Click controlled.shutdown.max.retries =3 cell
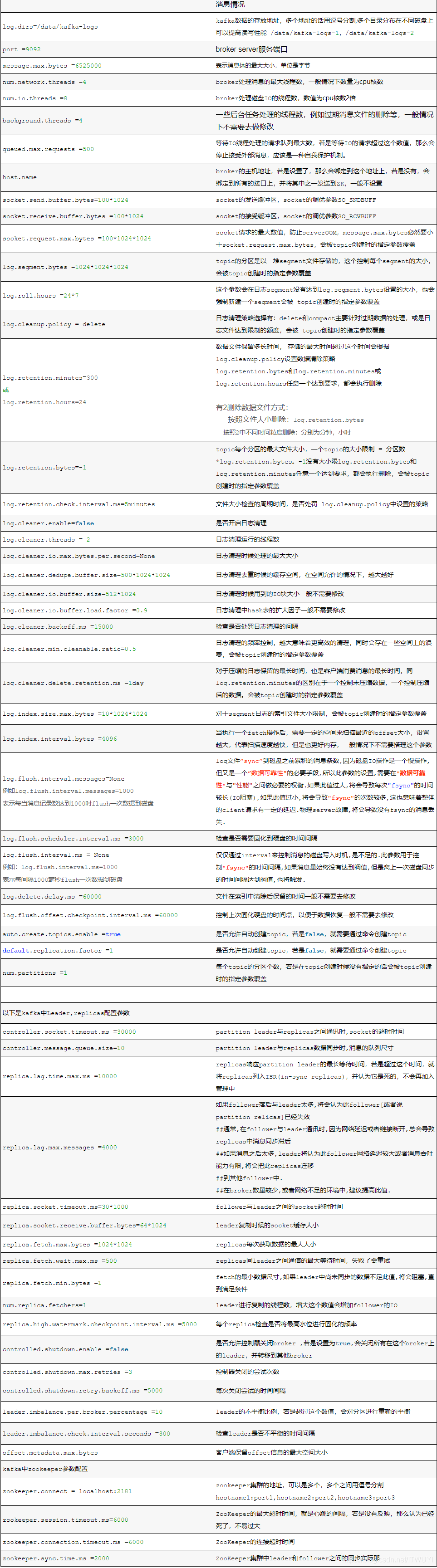 click(x=107, y=1372)
